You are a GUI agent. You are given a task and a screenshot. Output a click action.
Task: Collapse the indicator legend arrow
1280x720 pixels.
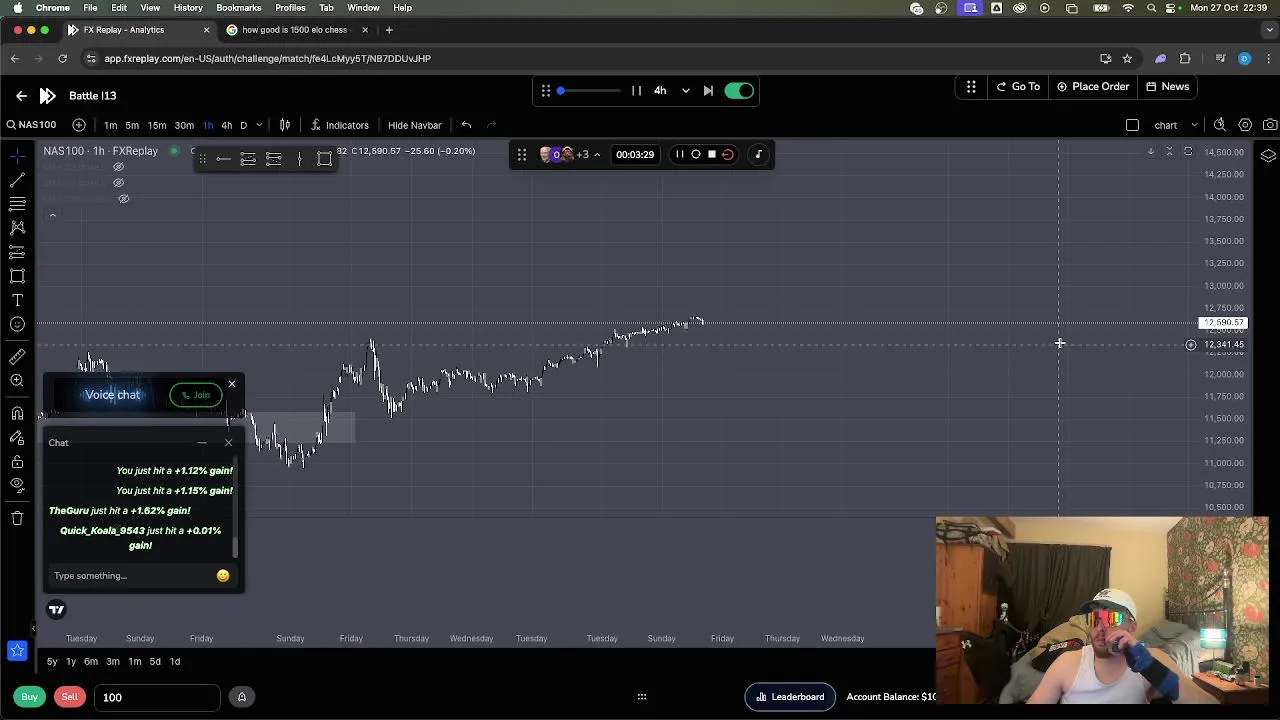[x=52, y=215]
